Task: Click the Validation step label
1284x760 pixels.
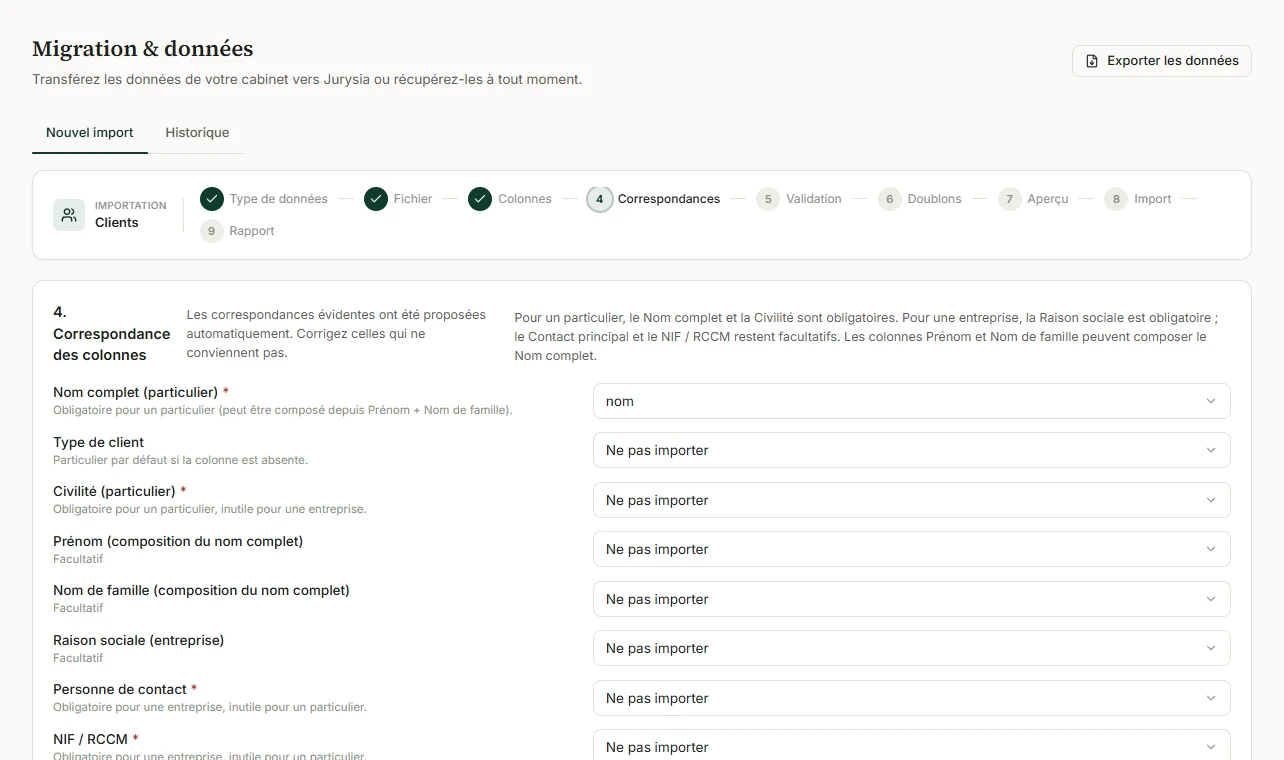Action: tap(814, 199)
